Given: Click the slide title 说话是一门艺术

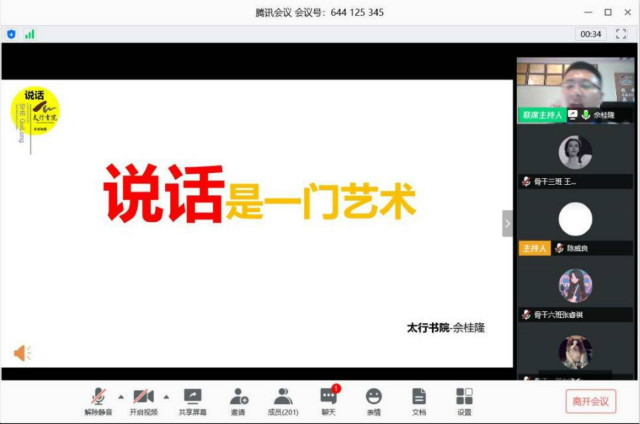Looking at the screenshot, I should [x=260, y=193].
